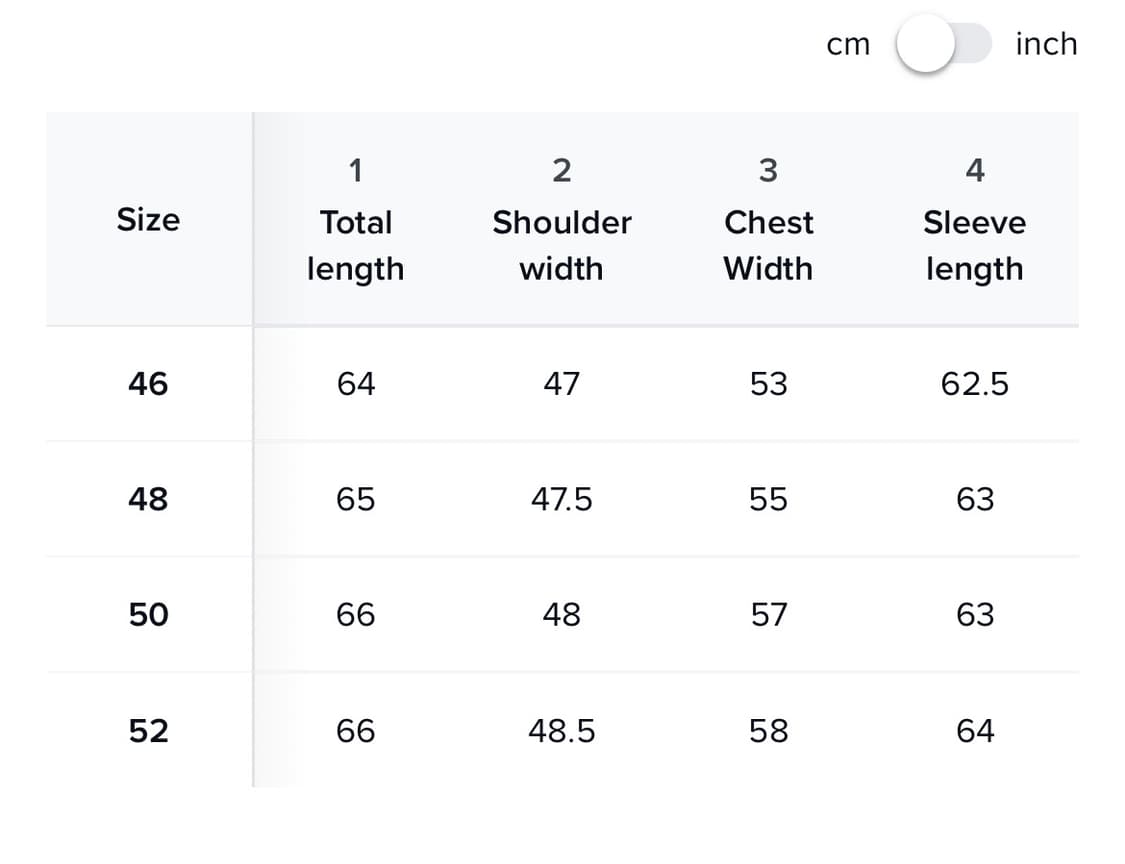Click chest width value 57
Screen dimensions: 1125x864
coord(768,615)
